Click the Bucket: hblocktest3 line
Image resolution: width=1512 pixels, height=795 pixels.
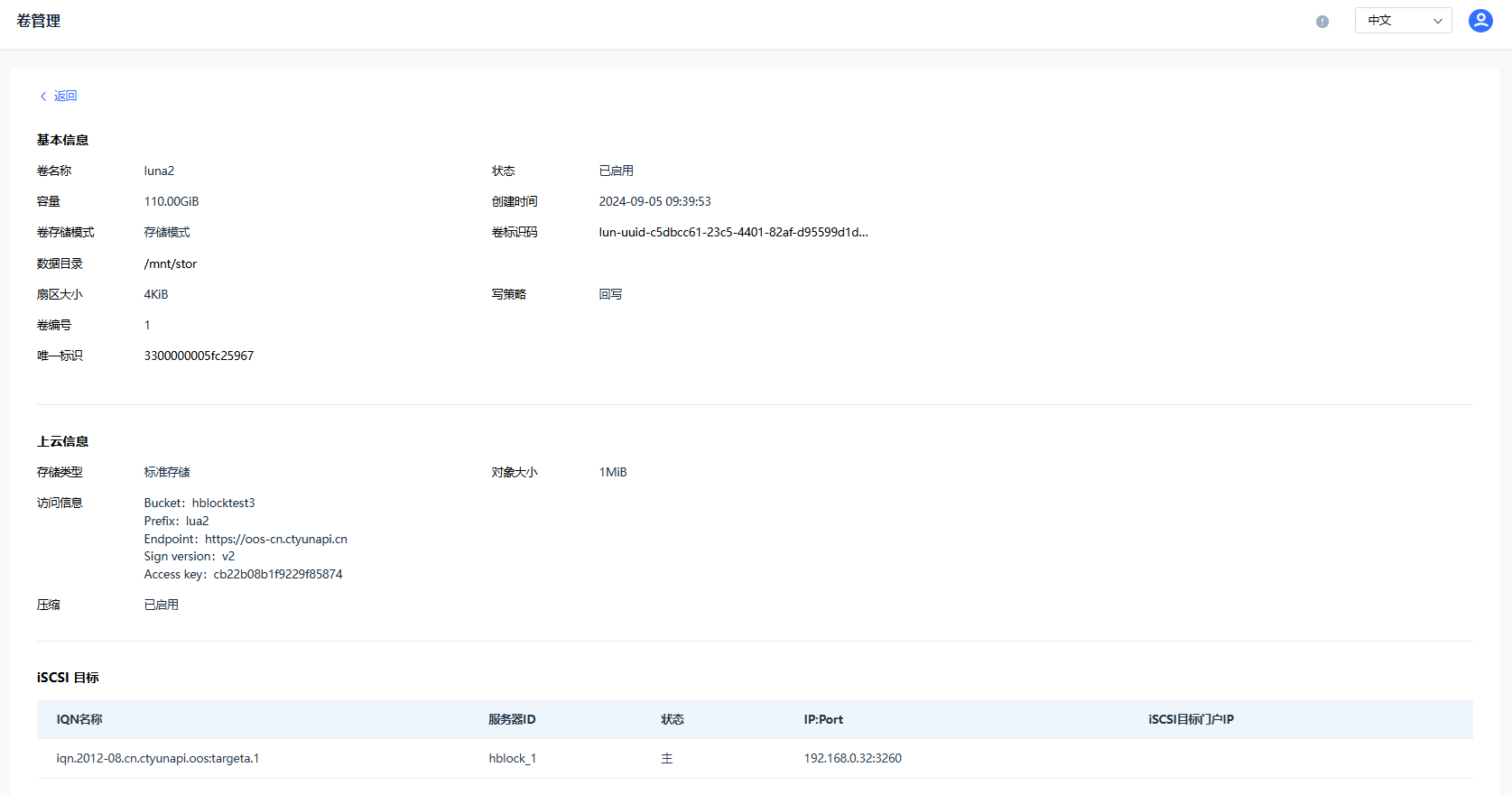(199, 503)
